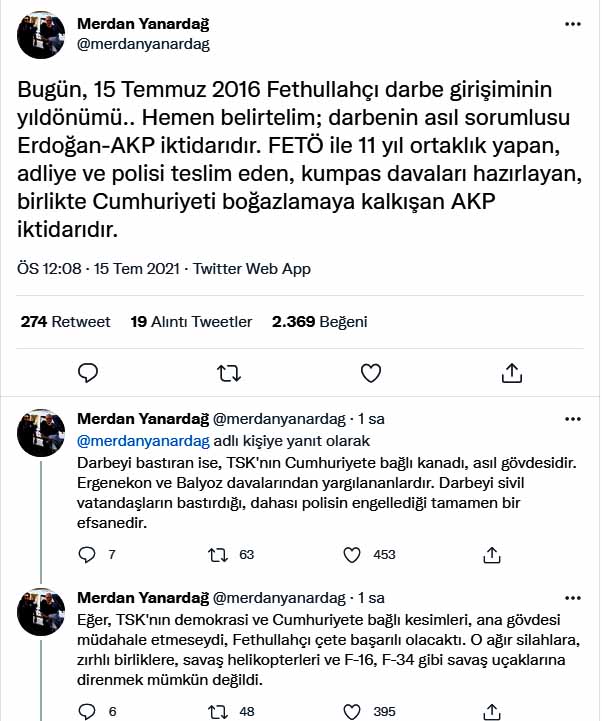
Task: Open the @merdanyanardag mention link in reply
Action: coord(144,440)
